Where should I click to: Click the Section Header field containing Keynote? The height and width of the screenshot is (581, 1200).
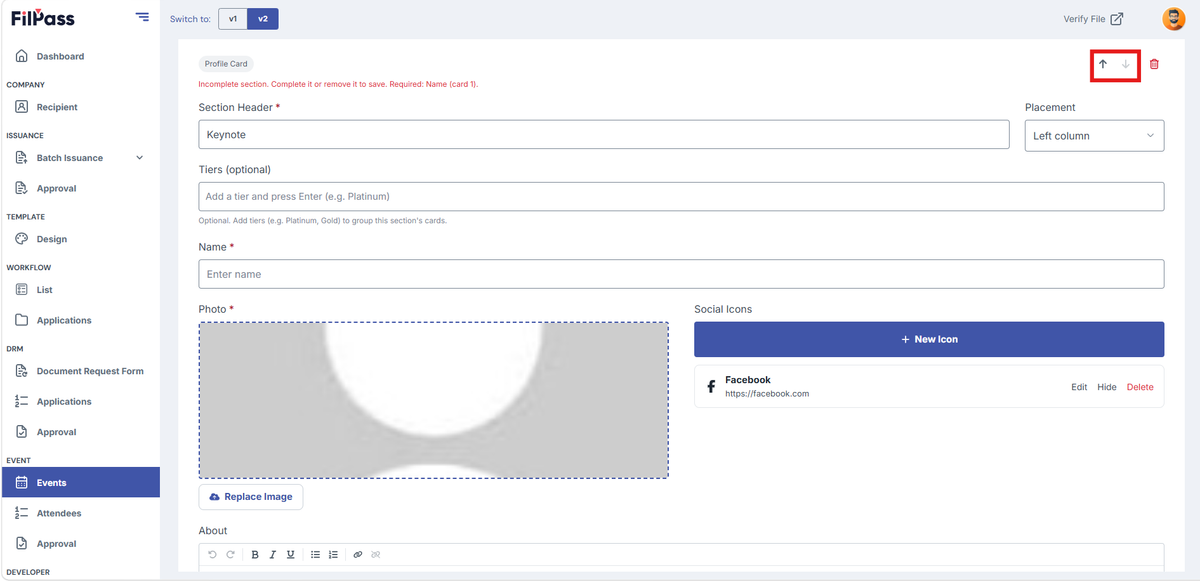(604, 134)
